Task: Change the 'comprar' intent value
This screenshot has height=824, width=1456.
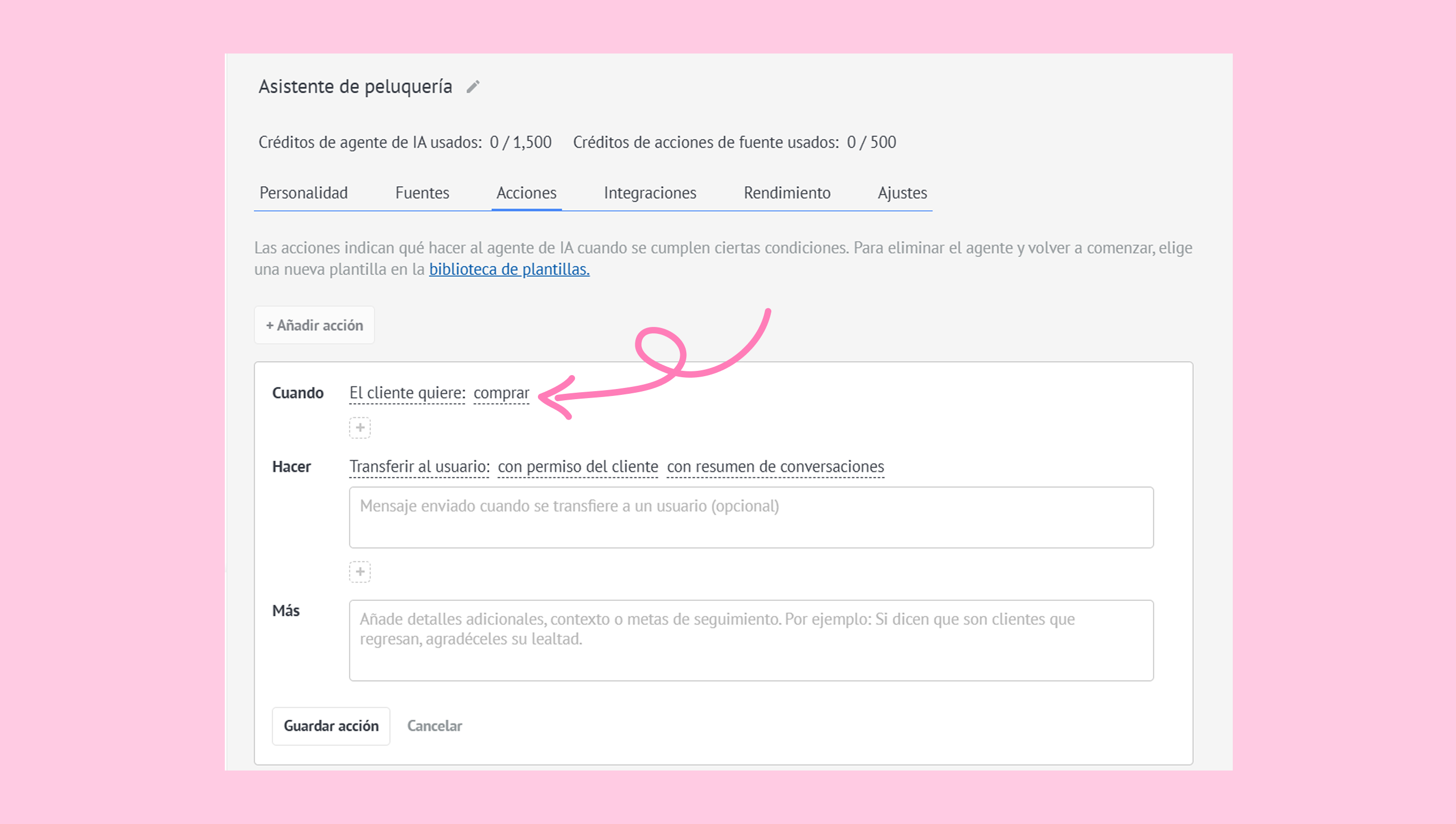Action: point(501,393)
